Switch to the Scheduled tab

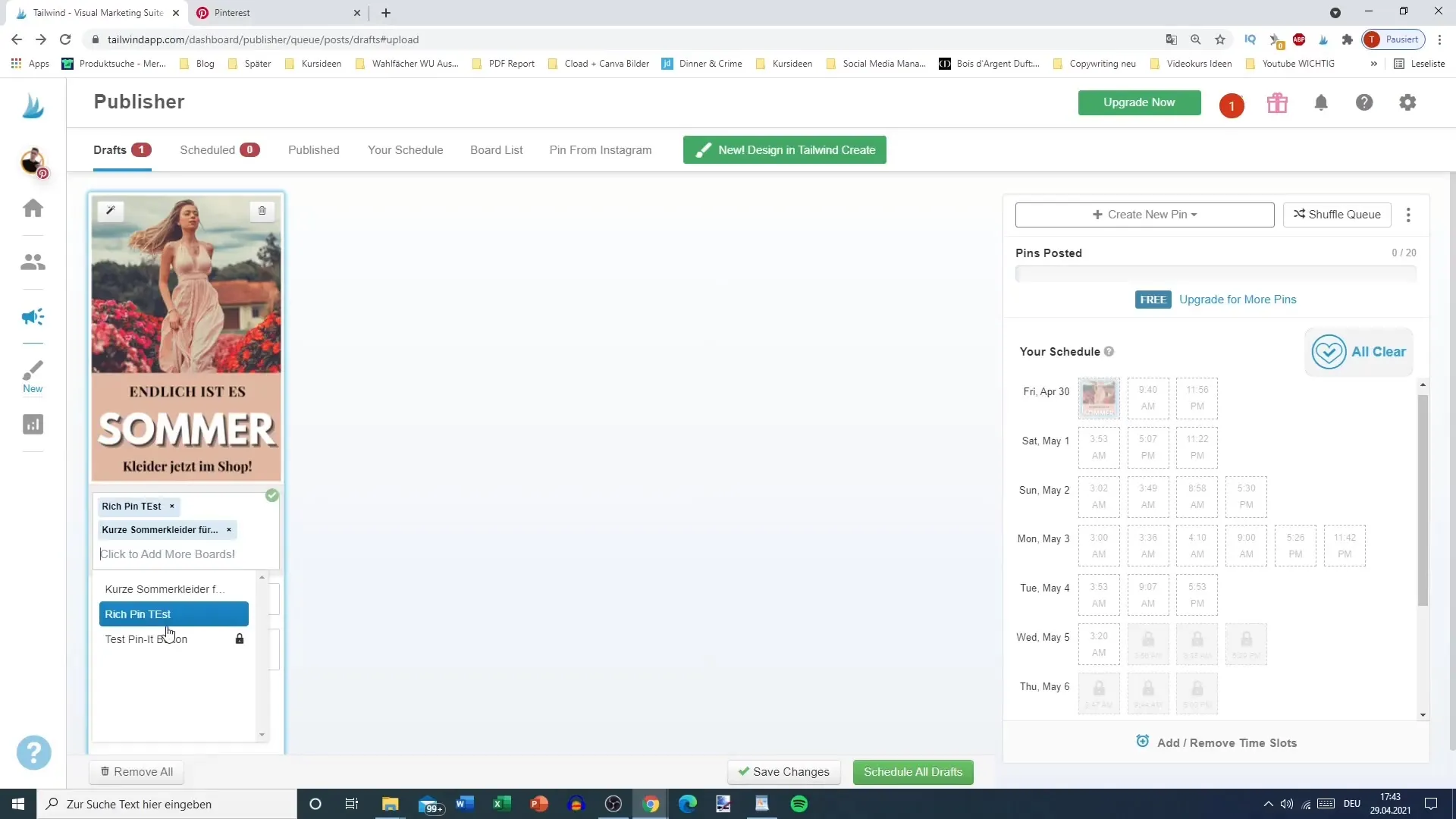point(206,150)
